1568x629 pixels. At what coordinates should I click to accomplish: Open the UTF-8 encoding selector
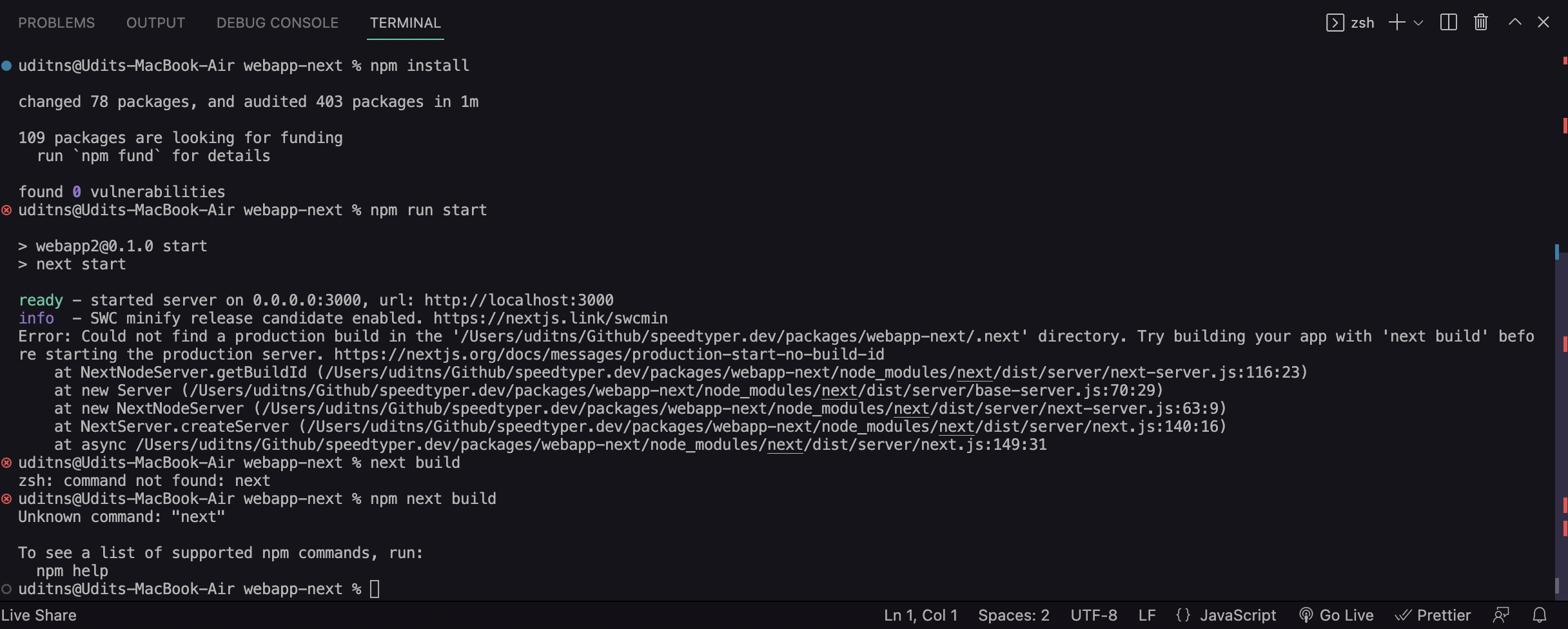point(1093,615)
